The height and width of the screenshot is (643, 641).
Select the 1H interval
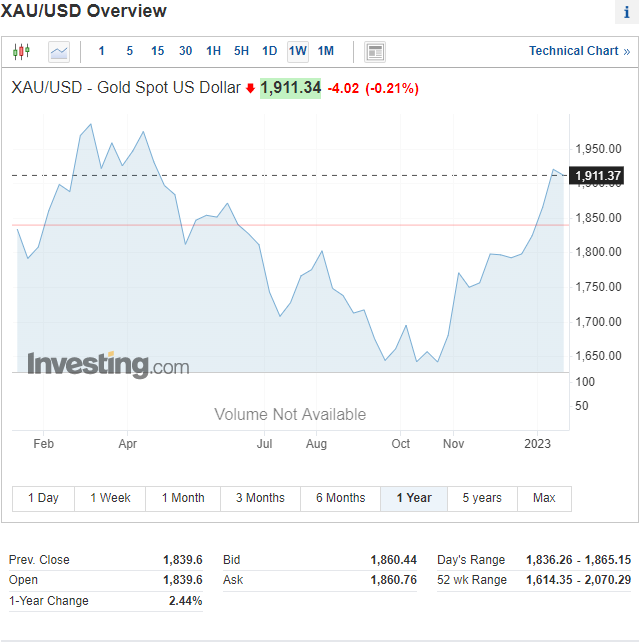pos(214,51)
